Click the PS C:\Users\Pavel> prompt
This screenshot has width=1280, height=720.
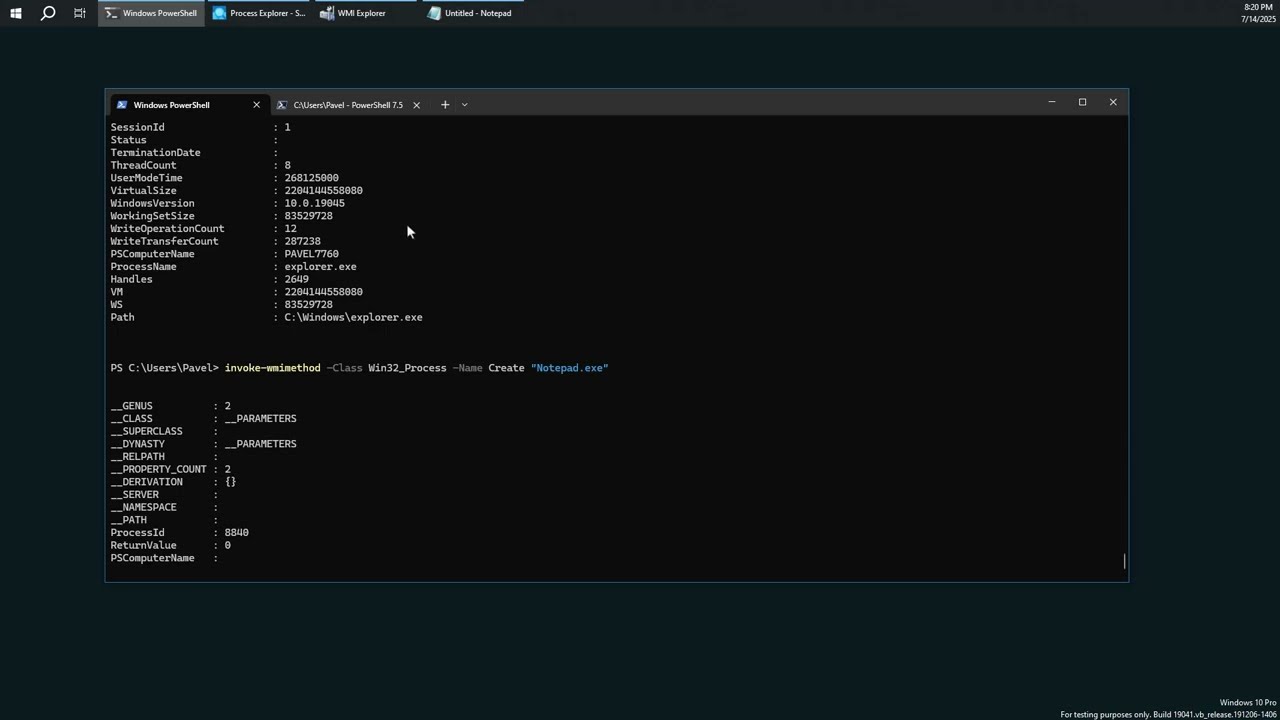[x=164, y=368]
